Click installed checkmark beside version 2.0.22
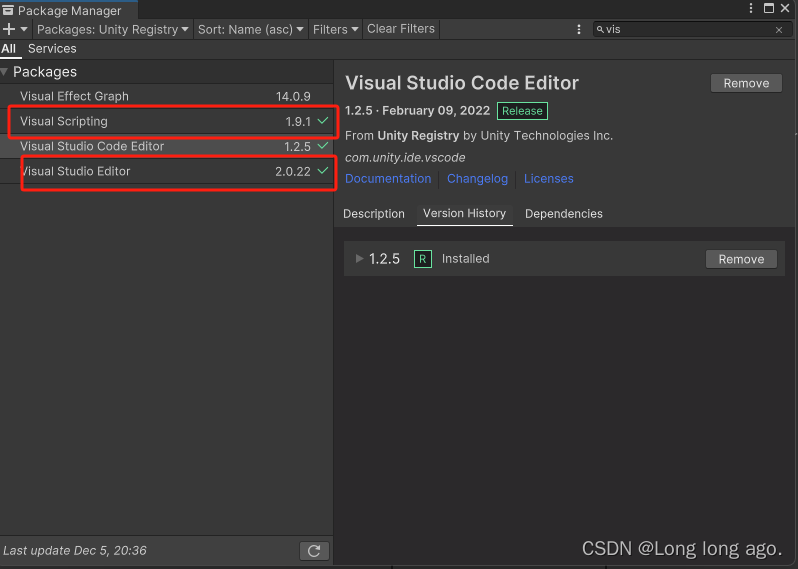Screen dimensions: 798x569 point(323,170)
